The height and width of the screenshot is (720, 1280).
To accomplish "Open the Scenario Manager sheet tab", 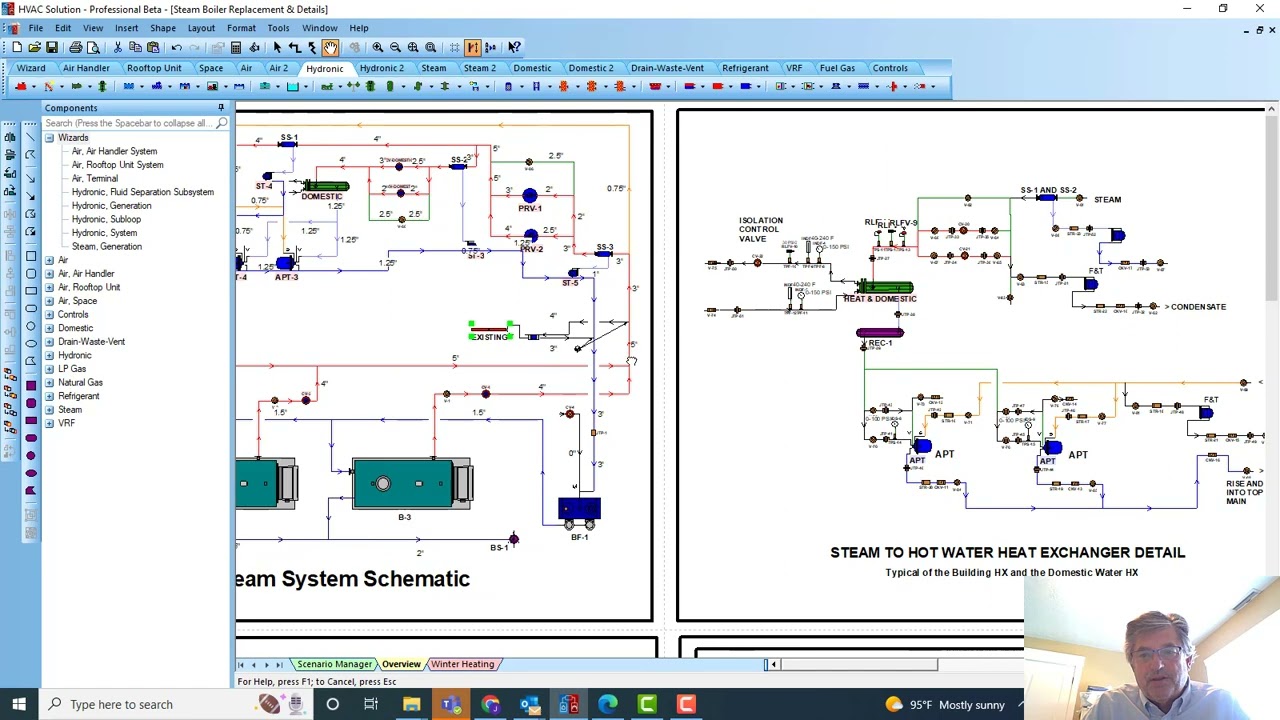I will point(334,664).
